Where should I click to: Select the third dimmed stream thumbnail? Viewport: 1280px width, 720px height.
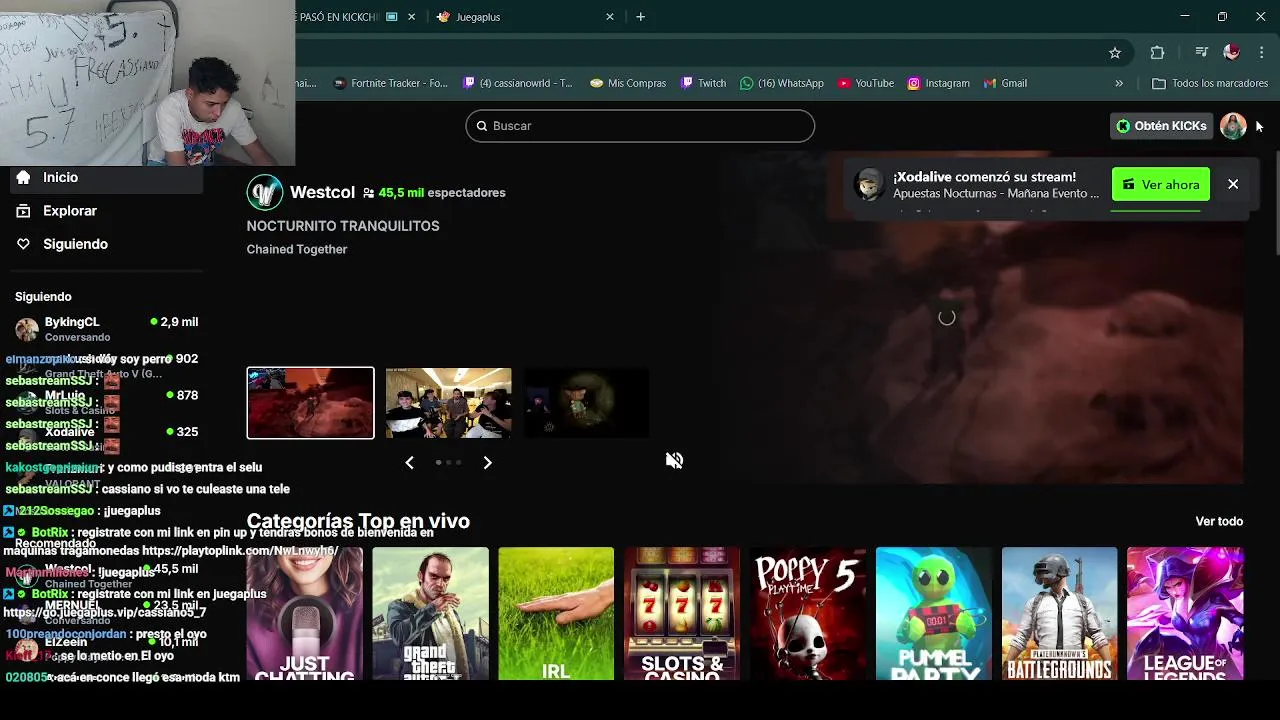pyautogui.click(x=586, y=403)
